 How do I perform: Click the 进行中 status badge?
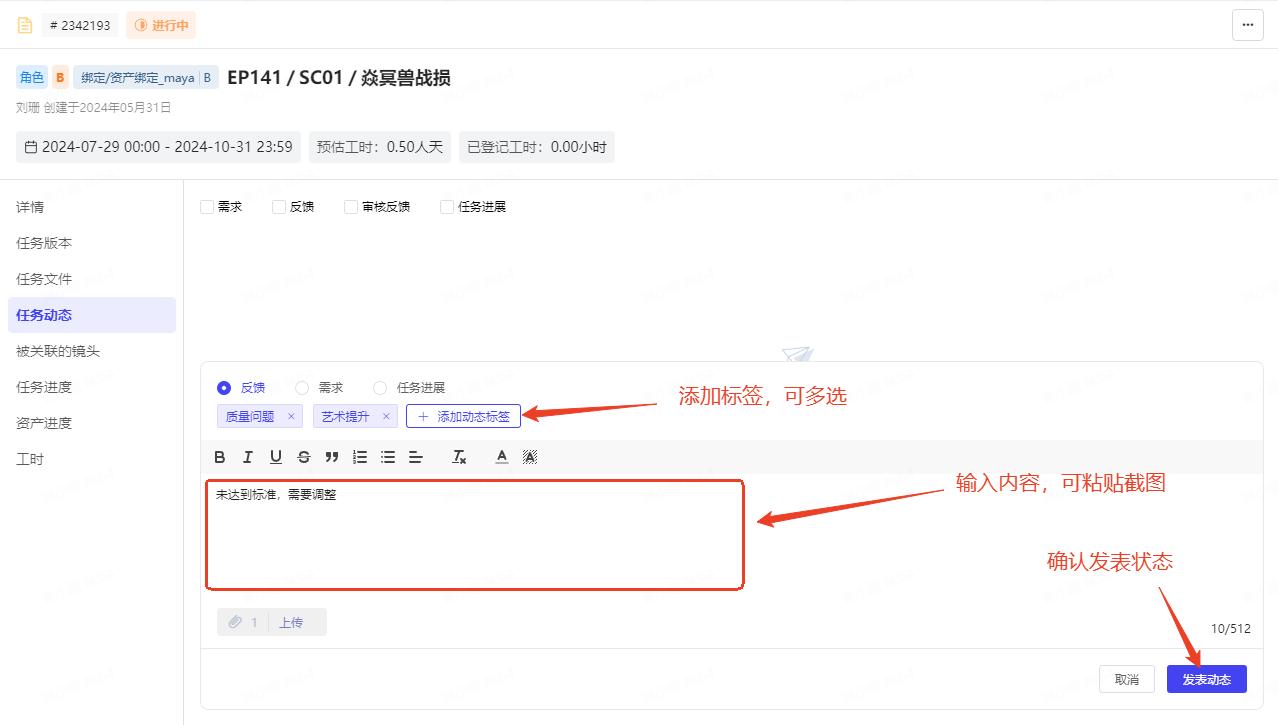coord(161,25)
